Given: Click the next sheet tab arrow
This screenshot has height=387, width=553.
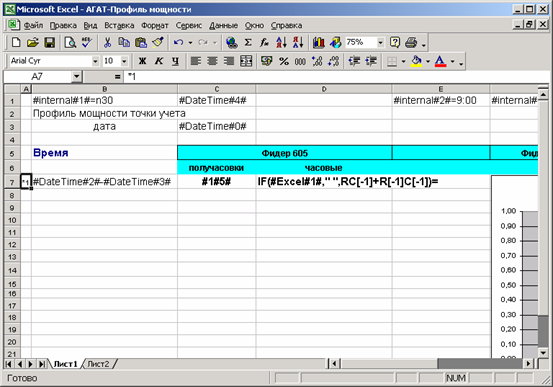Looking at the screenshot, I should click(31, 364).
